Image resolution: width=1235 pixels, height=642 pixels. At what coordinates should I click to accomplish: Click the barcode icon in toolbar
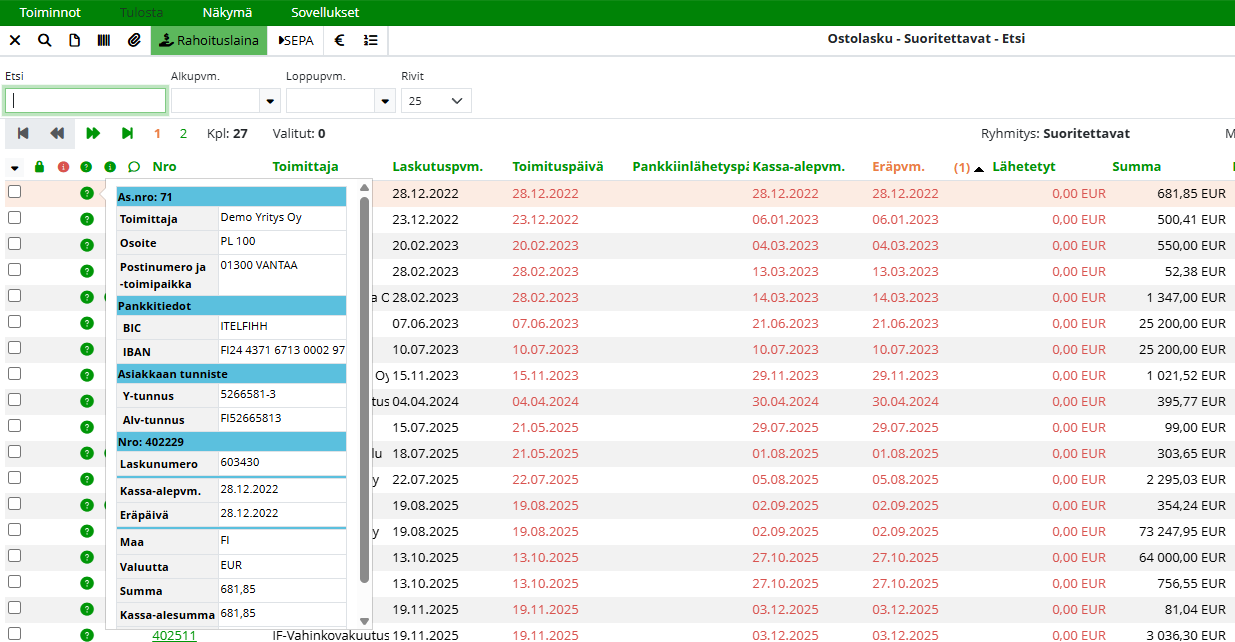pos(103,41)
